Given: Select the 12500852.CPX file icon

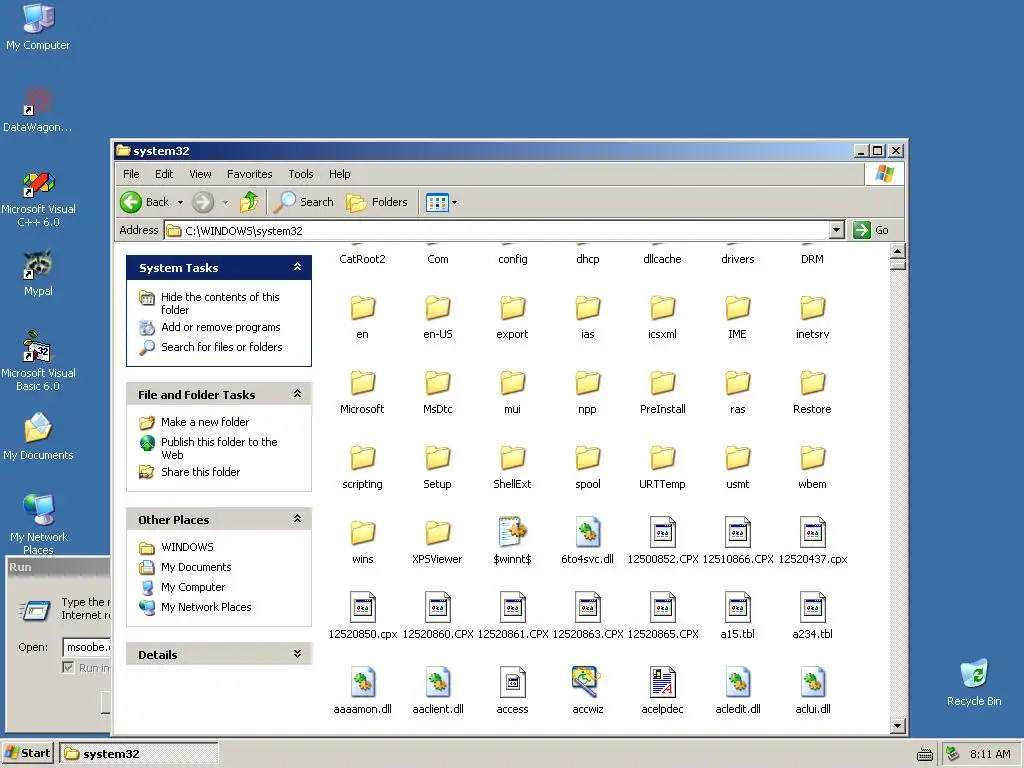Looking at the screenshot, I should (x=662, y=532).
